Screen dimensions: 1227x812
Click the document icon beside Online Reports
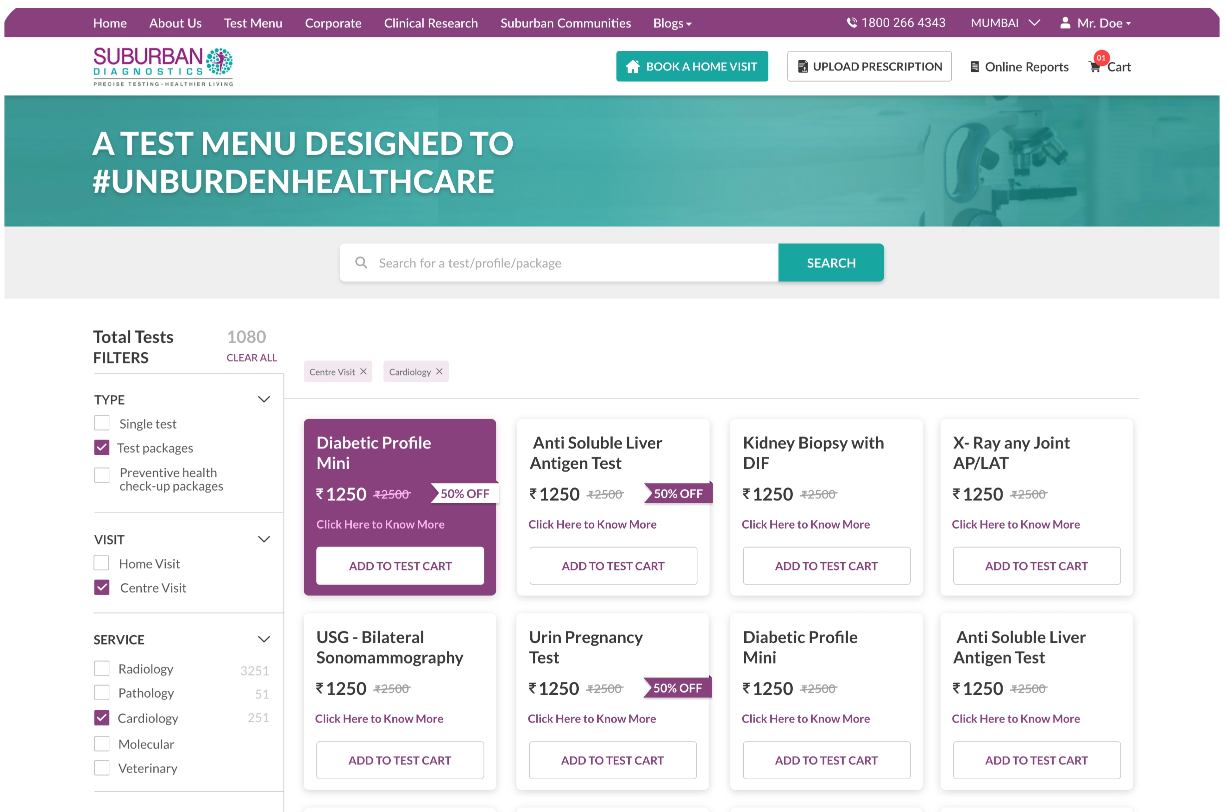click(975, 67)
